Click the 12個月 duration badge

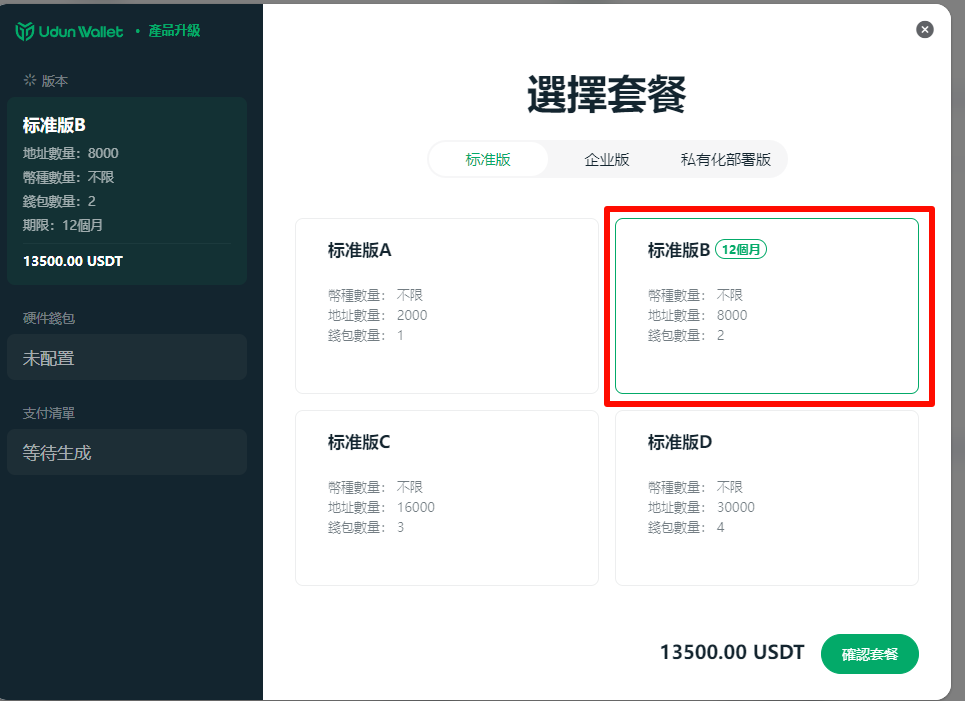point(741,250)
